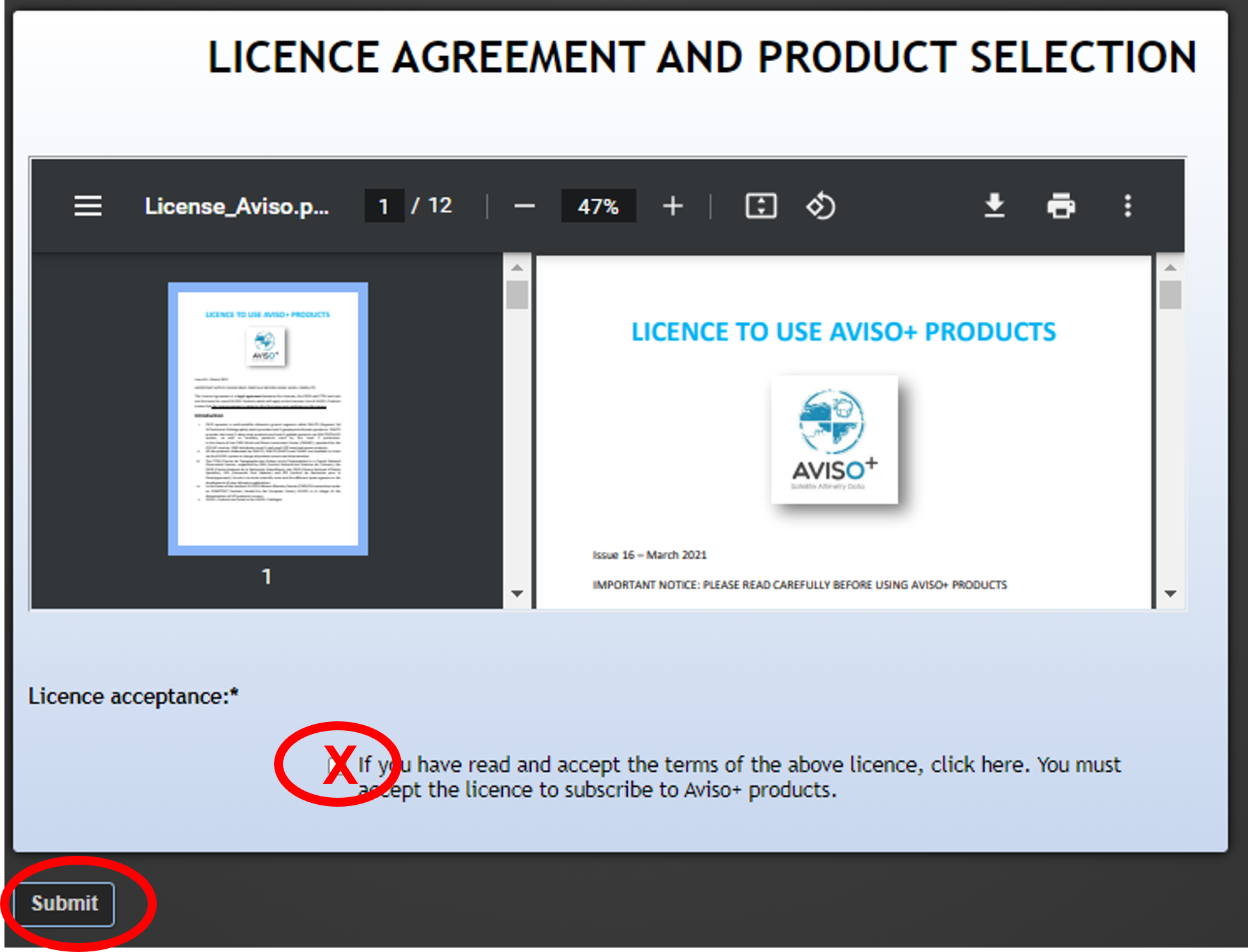Click the thumbnail panel scrollbar thumb
This screenshot has height=952, width=1248.
[517, 294]
